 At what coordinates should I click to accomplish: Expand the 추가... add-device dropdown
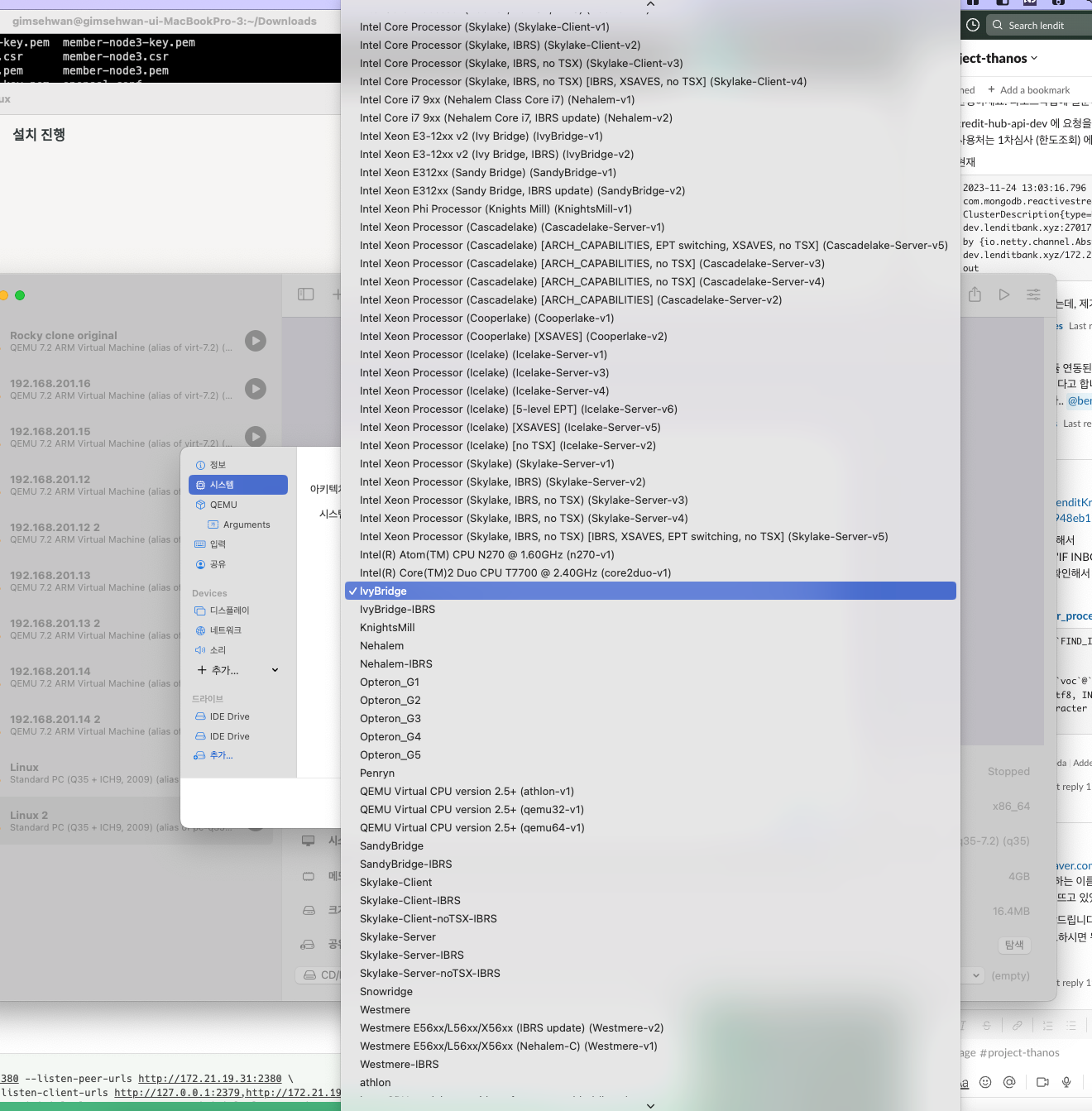238,670
